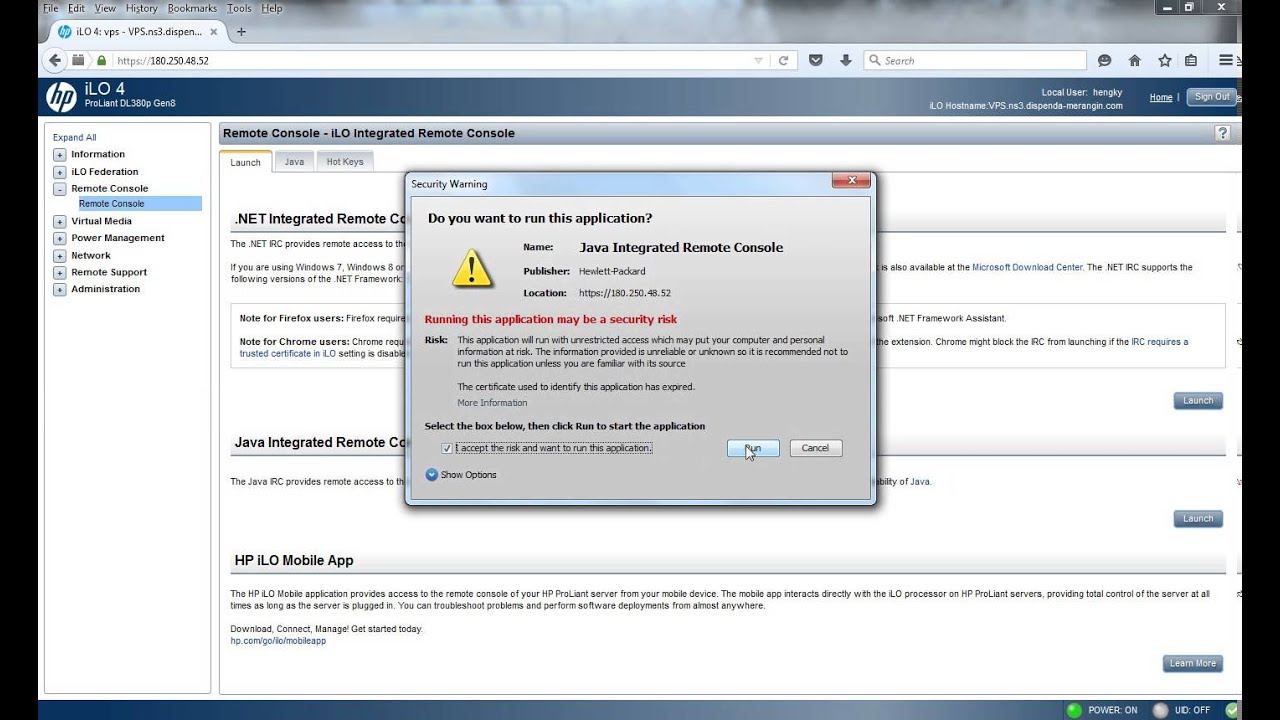Open a new browser tab with plus
Viewport: 1280px width, 720px height.
[241, 31]
